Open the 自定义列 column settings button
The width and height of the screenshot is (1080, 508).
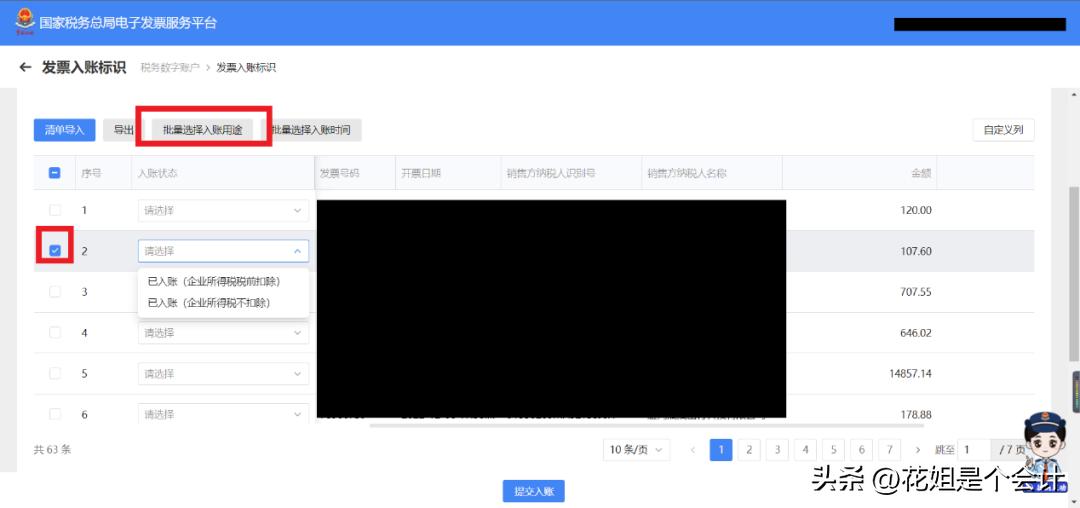coord(1004,130)
